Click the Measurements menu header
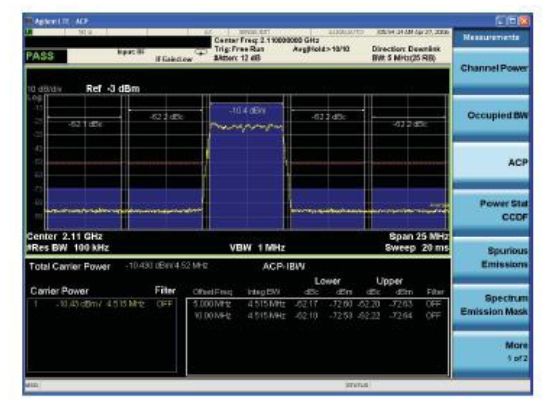 click(x=491, y=38)
